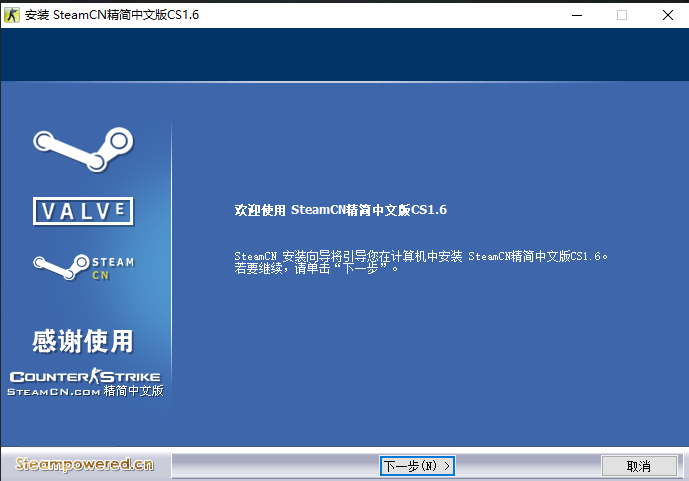Viewport: 689px width, 481px height.
Task: Click the Counter-Strike SteamCN.com logo
Action: click(85, 383)
